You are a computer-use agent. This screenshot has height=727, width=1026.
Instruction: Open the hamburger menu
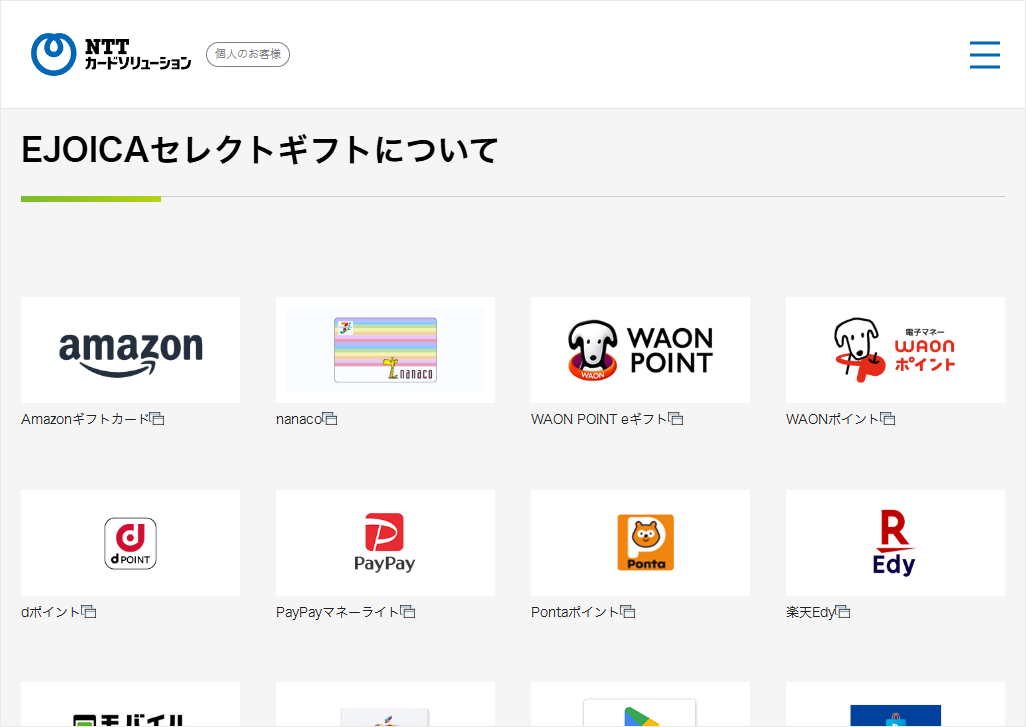coord(985,54)
